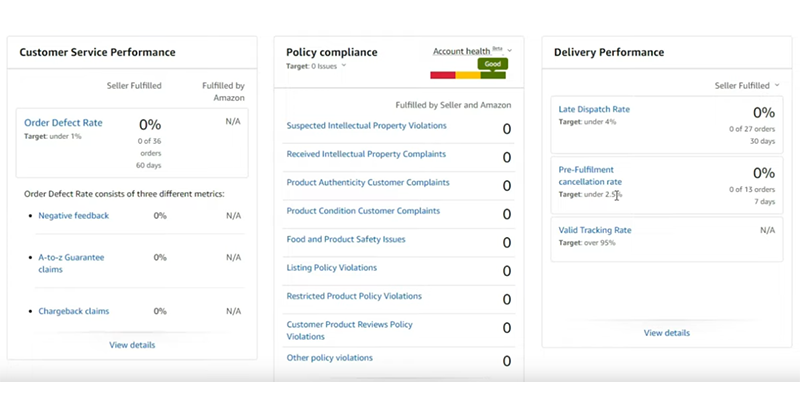Screen dimensions: 800x400
Task: Click the red segment of health bar
Action: [x=442, y=75]
